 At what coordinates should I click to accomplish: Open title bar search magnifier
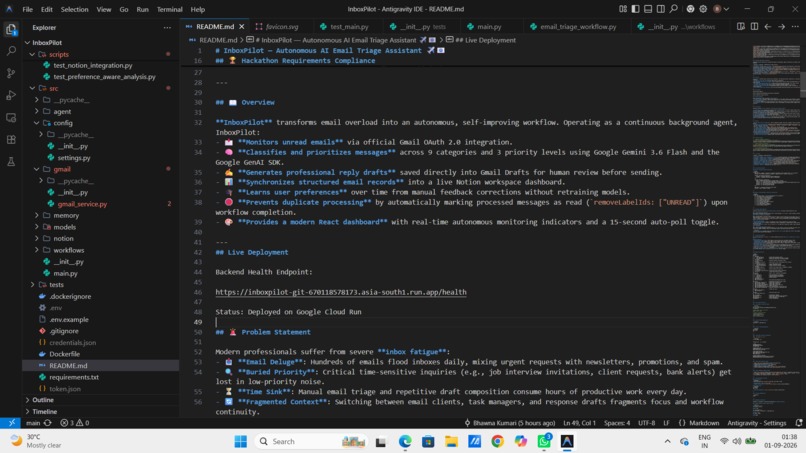point(673,9)
